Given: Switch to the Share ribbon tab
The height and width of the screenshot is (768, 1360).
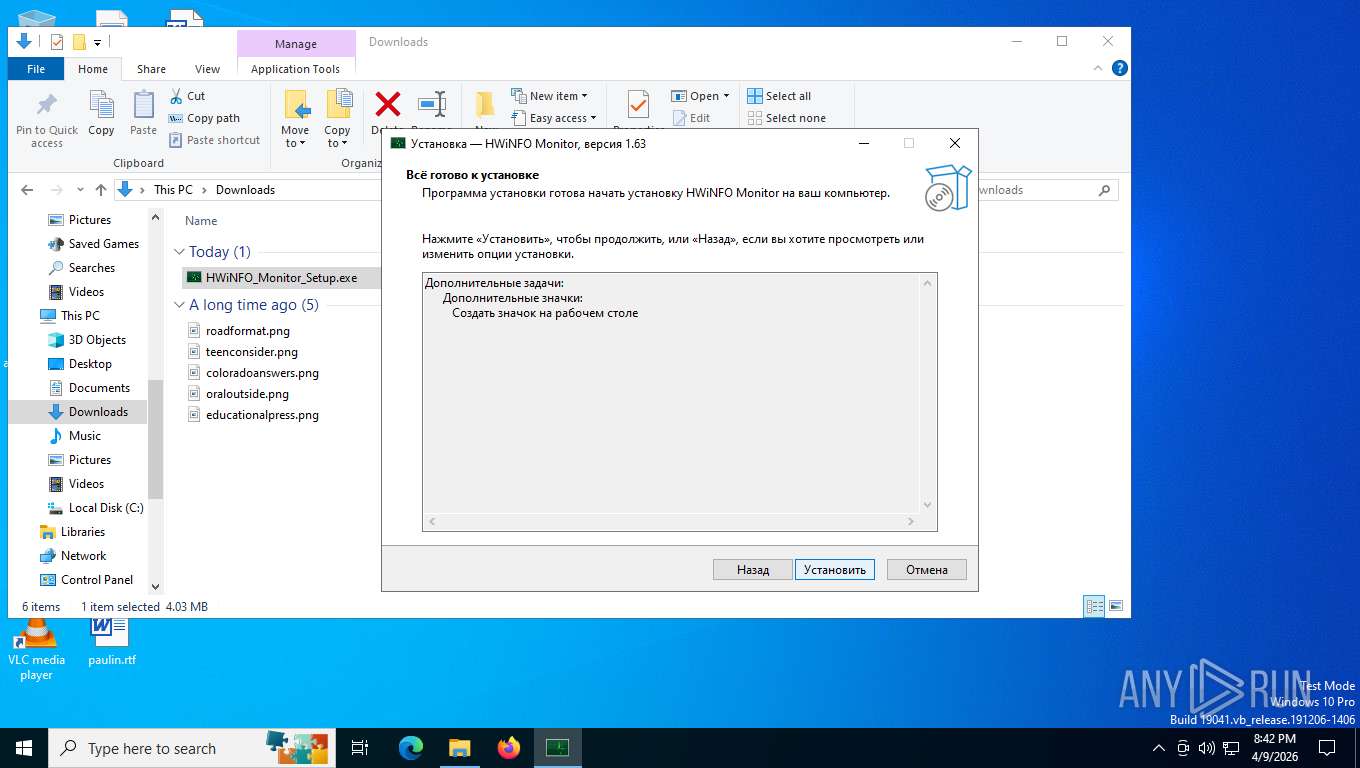Looking at the screenshot, I should tap(151, 69).
